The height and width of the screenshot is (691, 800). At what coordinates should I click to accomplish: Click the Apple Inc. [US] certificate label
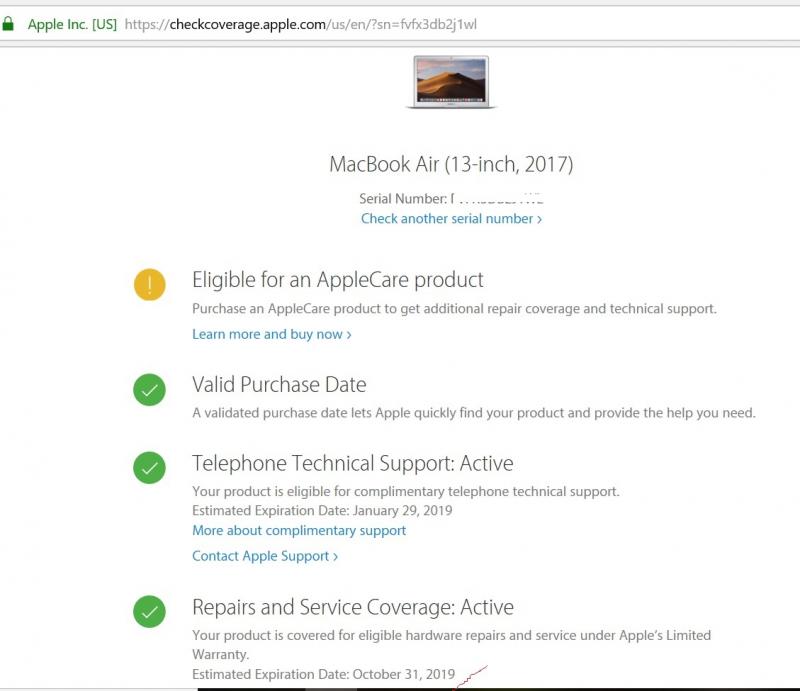click(72, 24)
